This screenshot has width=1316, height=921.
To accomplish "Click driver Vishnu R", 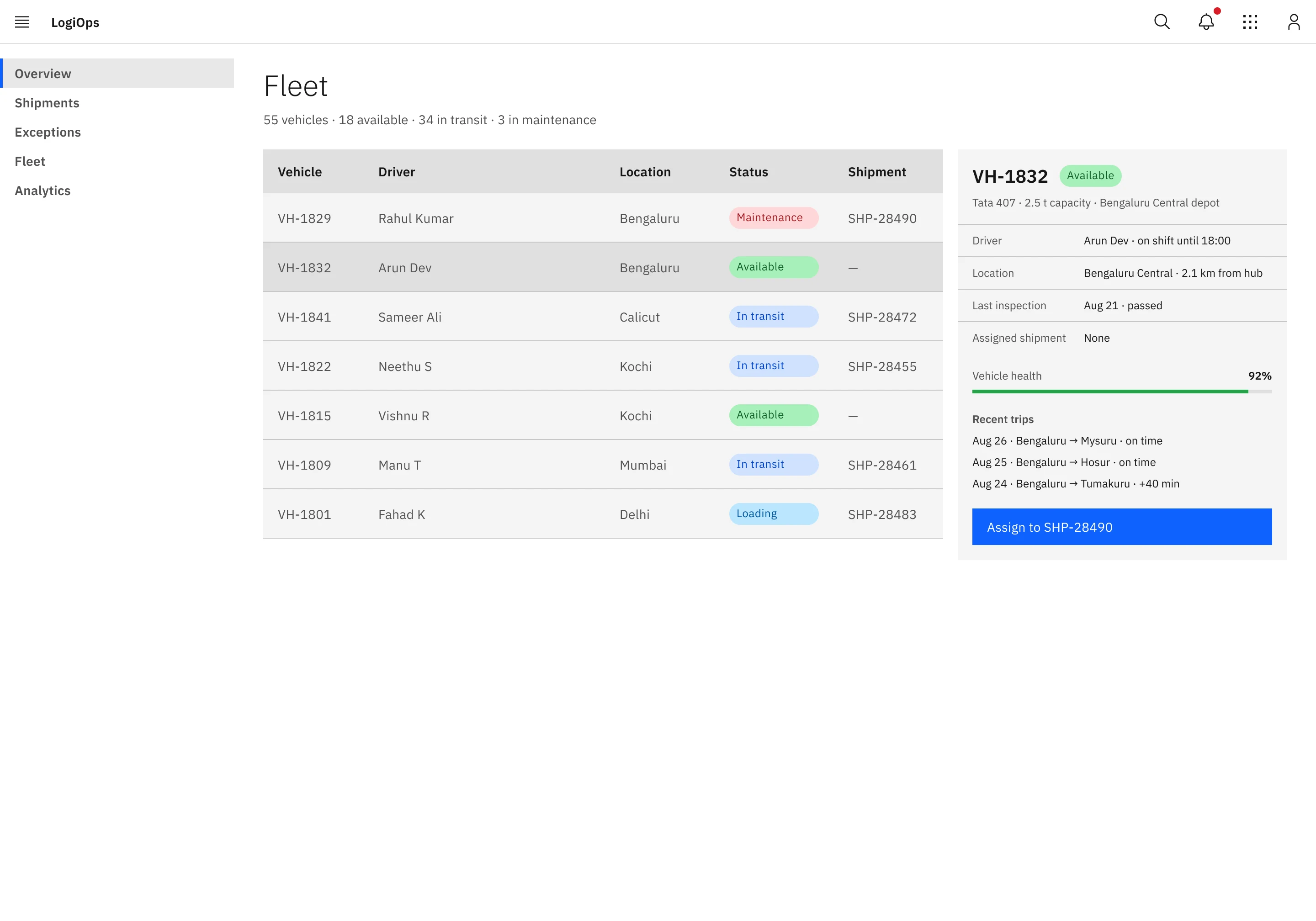I will click(x=403, y=416).
